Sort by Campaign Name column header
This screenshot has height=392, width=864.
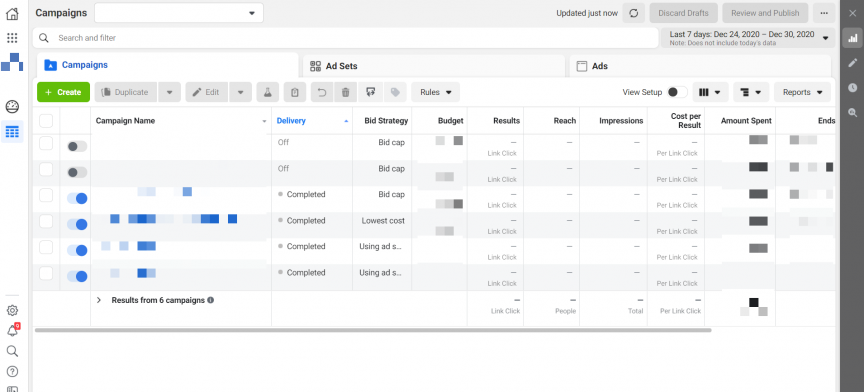pos(181,121)
